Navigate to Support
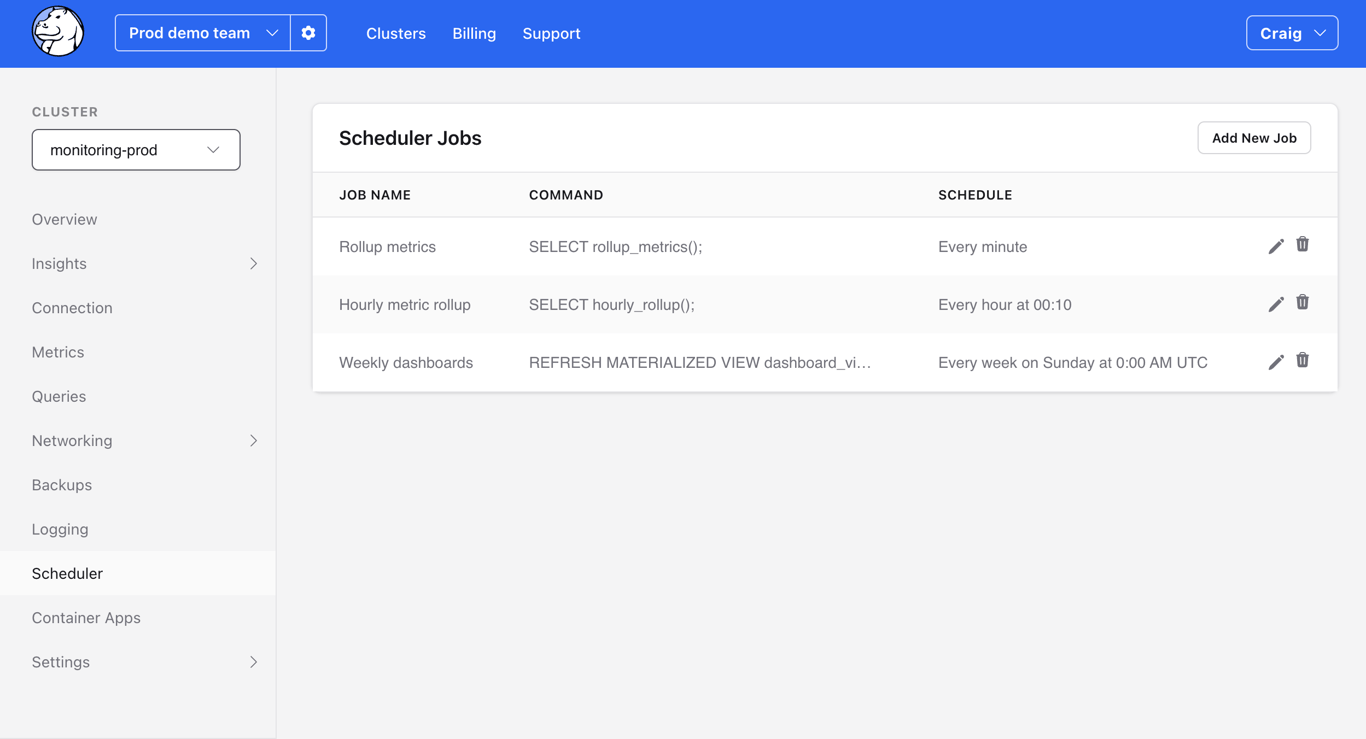Screen dimensions: 1366x739 click(551, 33)
